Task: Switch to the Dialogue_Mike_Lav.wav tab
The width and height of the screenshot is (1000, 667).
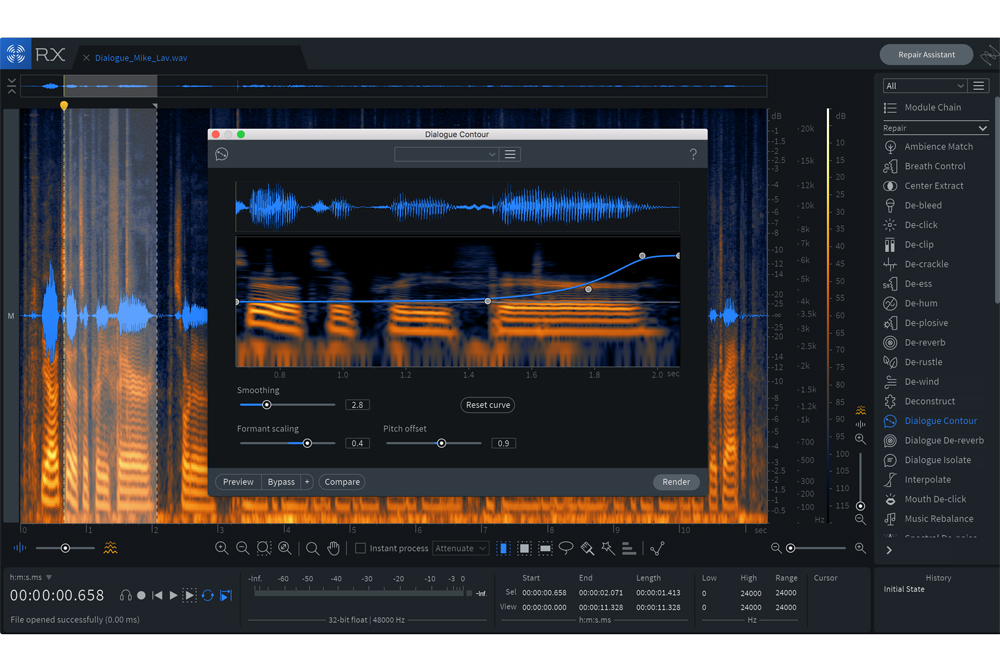Action: click(141, 58)
